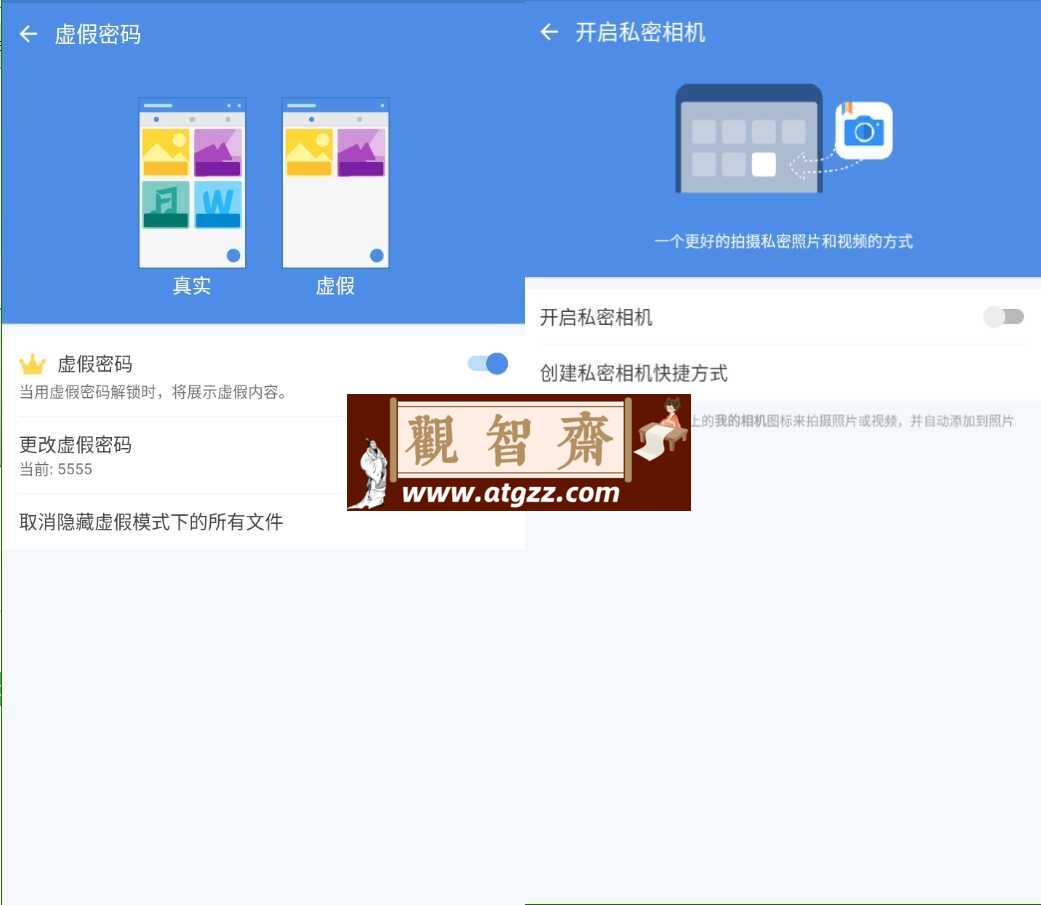Click the yellow photo tile in 虚假 preview

click(309, 153)
